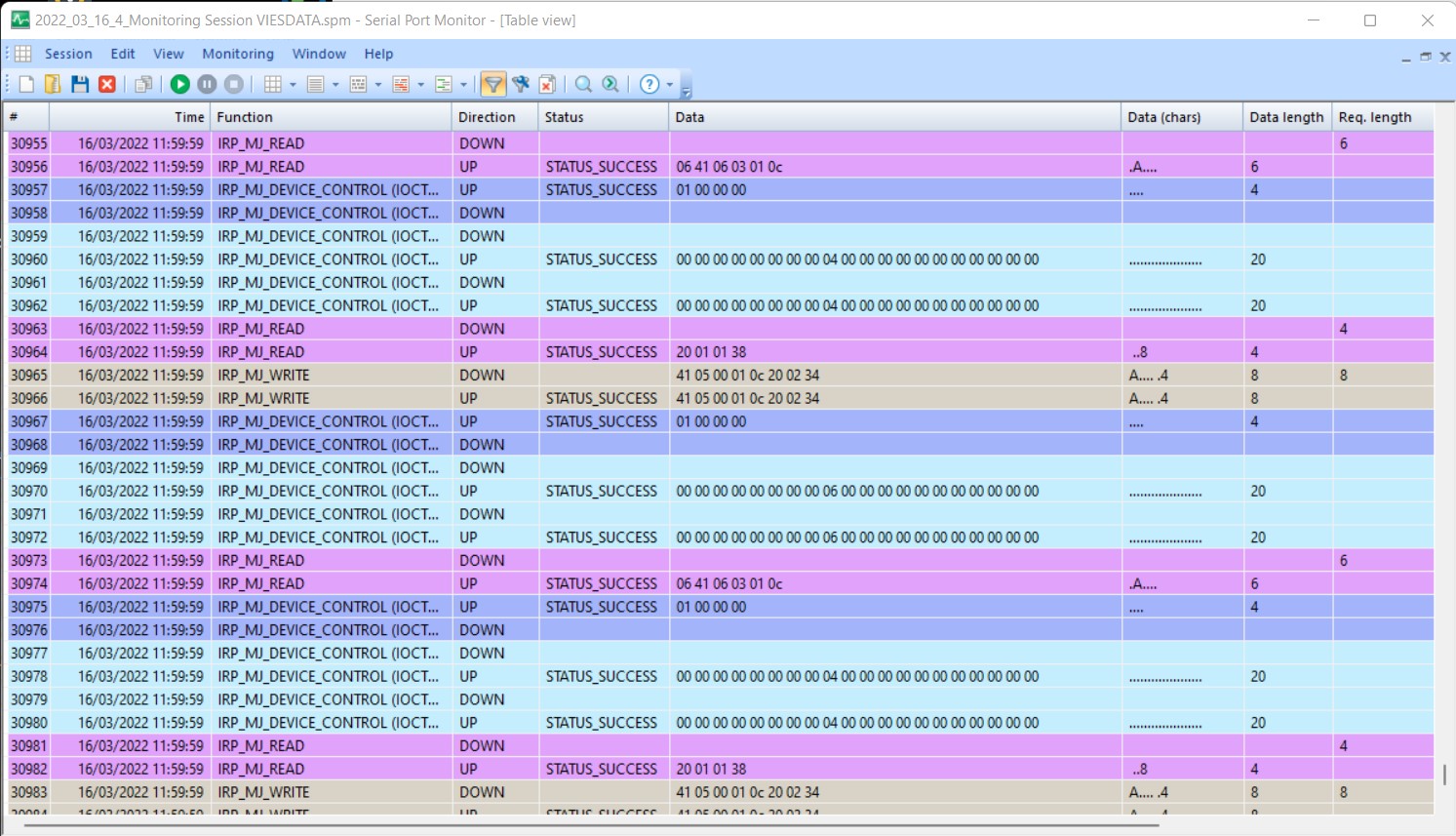
Task: Click the Help question mark button
Action: [648, 84]
